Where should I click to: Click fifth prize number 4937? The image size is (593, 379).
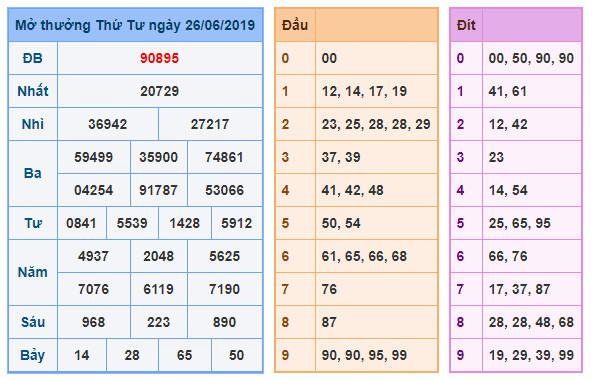tap(93, 256)
